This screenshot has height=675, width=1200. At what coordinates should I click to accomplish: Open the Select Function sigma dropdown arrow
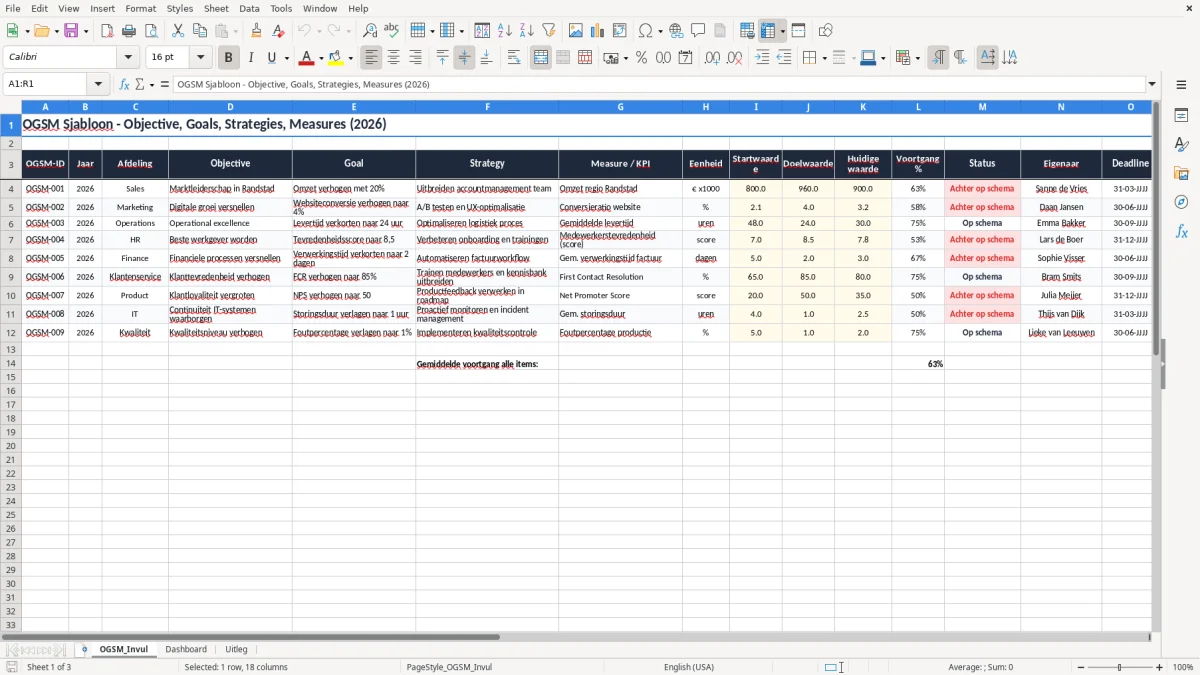tap(151, 84)
